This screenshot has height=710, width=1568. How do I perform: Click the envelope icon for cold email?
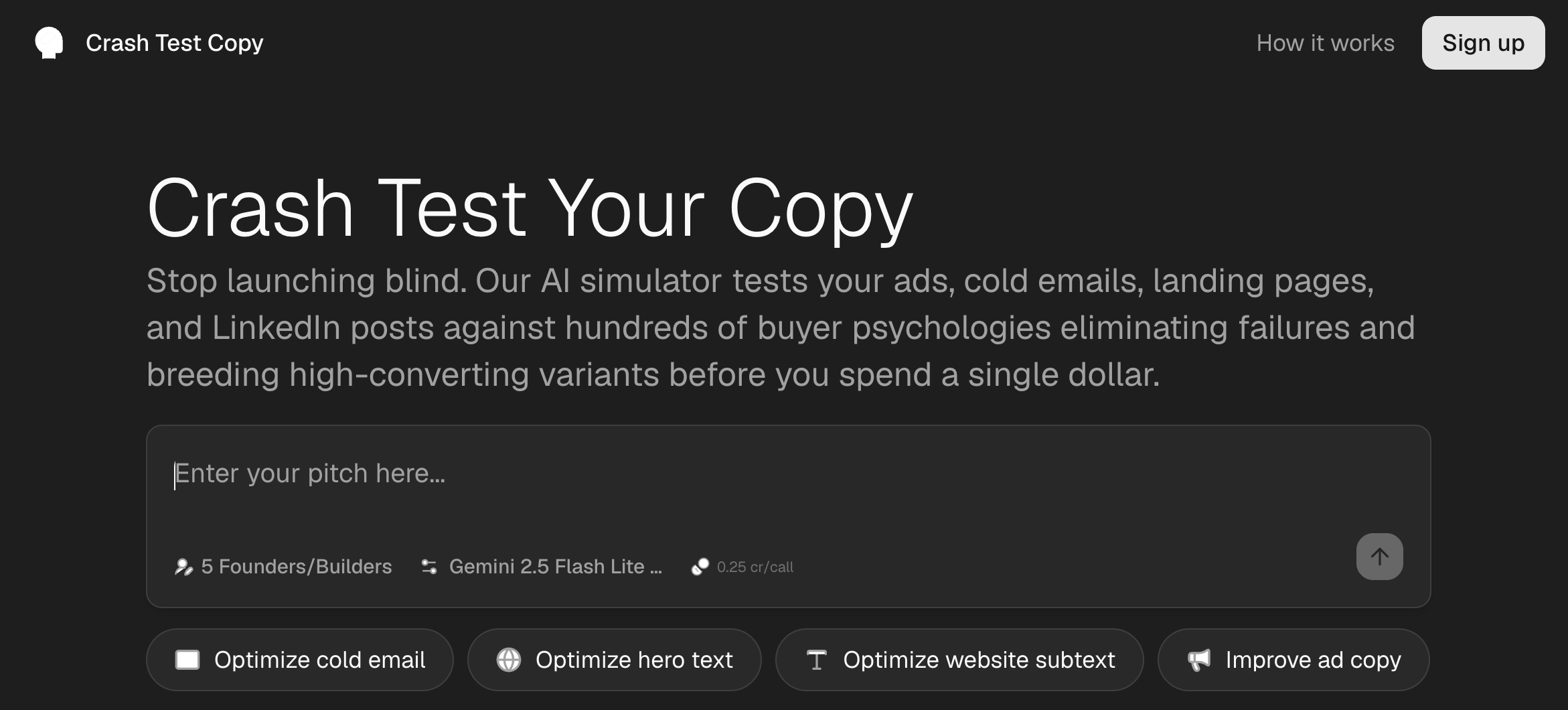(187, 660)
